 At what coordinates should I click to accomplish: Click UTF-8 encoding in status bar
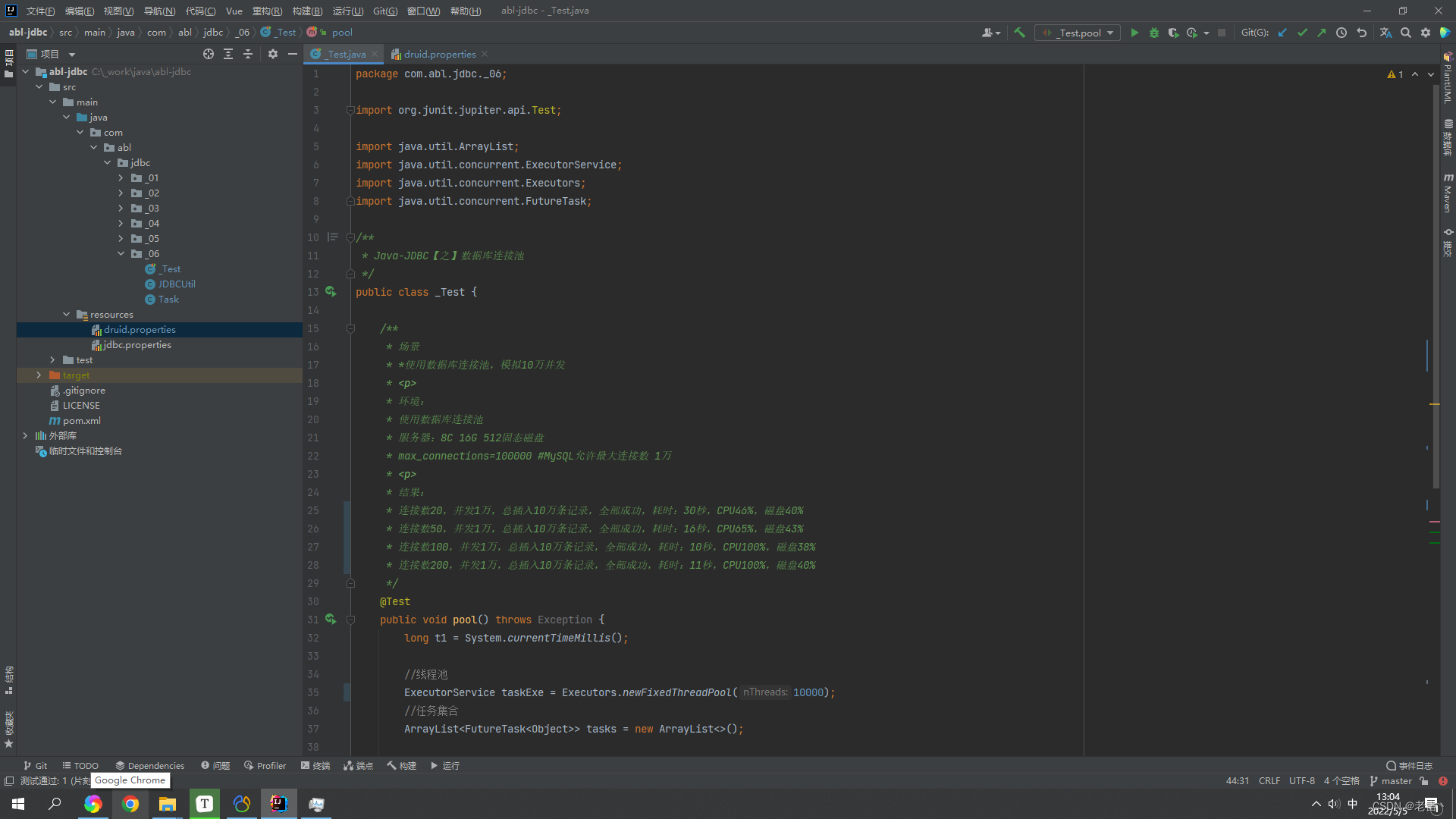click(1302, 780)
